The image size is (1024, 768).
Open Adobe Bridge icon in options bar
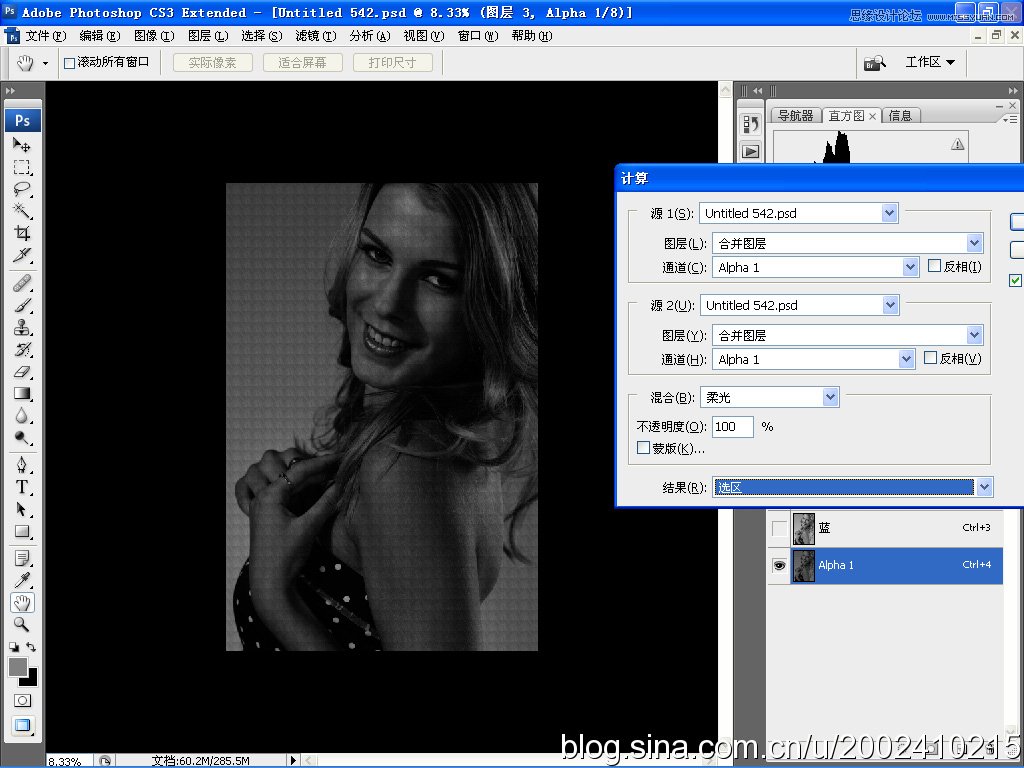874,63
